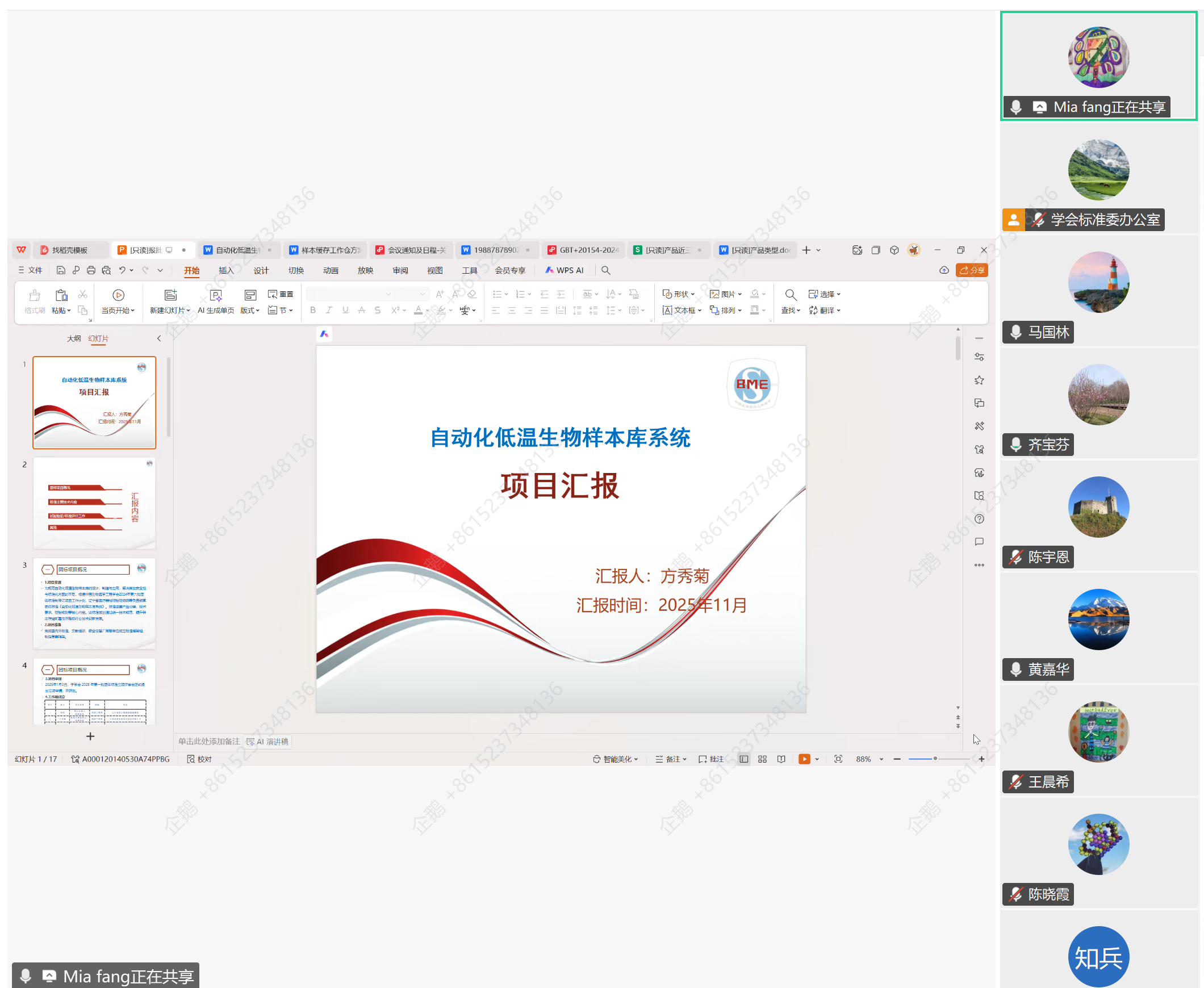Click the AI 演讲稿 button
This screenshot has width=1204, height=988.
[x=267, y=742]
